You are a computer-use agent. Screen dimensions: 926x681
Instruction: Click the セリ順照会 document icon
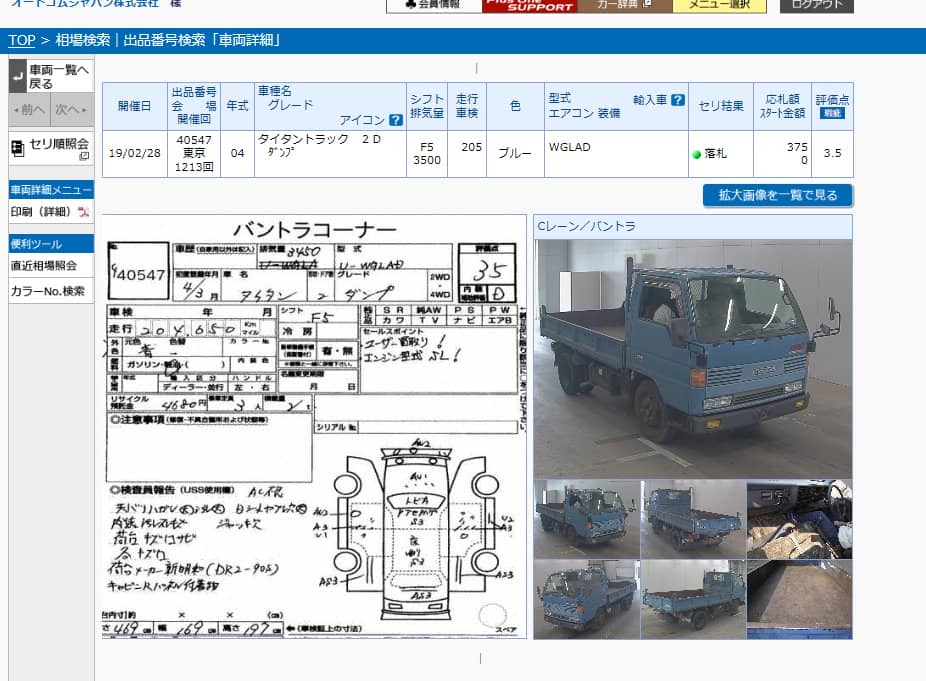point(18,147)
